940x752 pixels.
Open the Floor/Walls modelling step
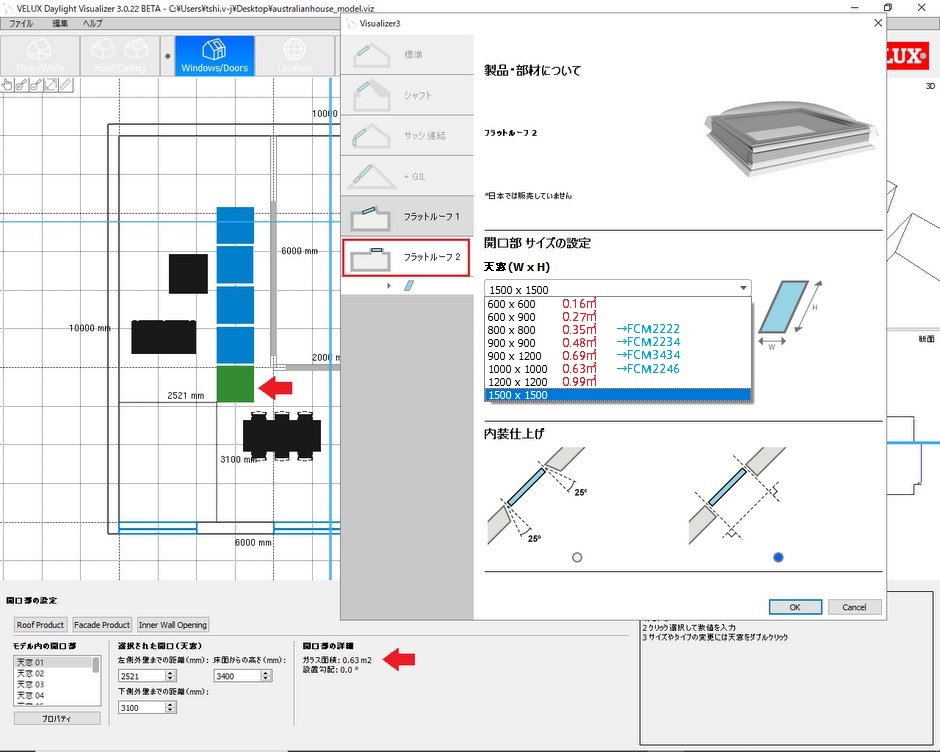(40, 56)
